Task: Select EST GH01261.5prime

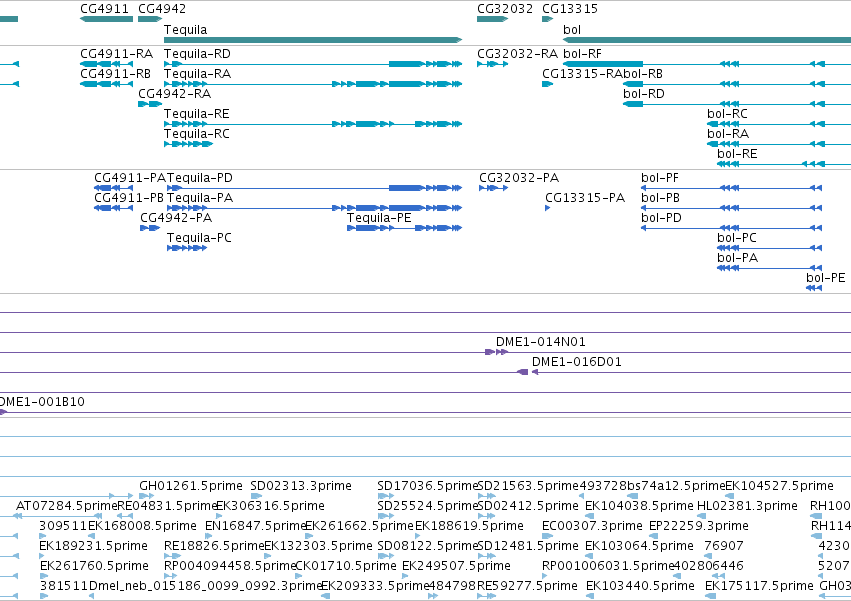Action: coord(147,496)
